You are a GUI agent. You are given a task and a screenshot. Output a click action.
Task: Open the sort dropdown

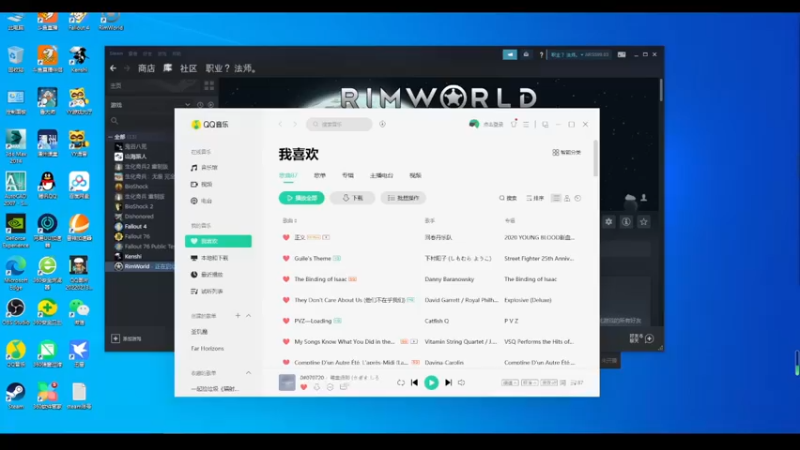click(x=535, y=198)
